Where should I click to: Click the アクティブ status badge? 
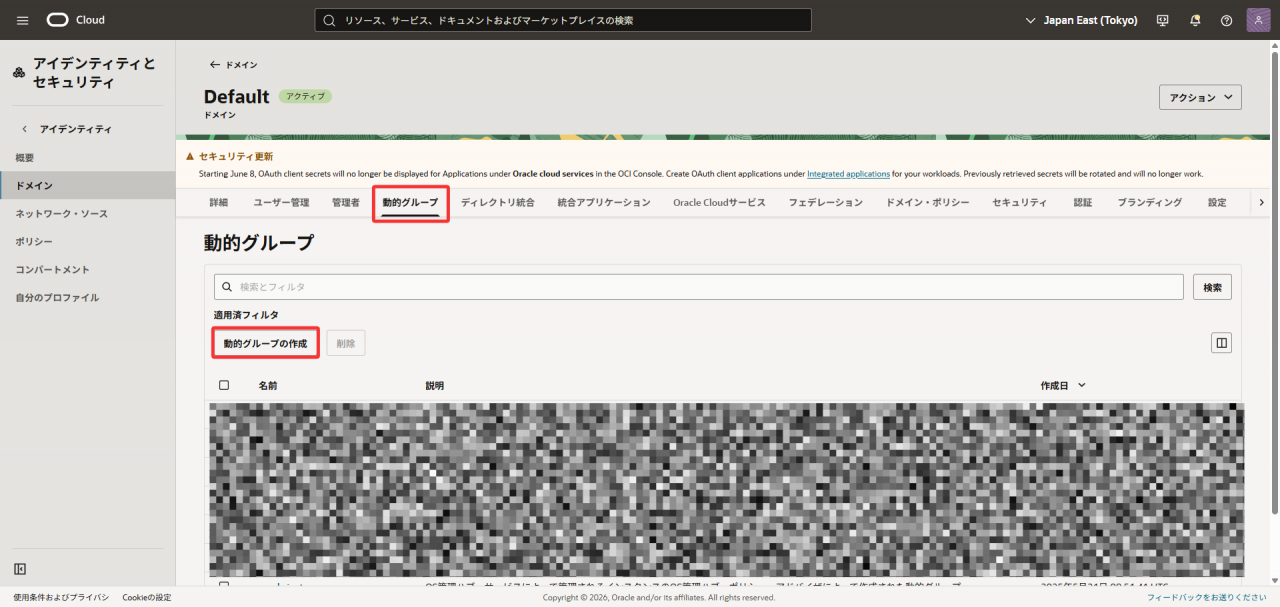pos(305,96)
